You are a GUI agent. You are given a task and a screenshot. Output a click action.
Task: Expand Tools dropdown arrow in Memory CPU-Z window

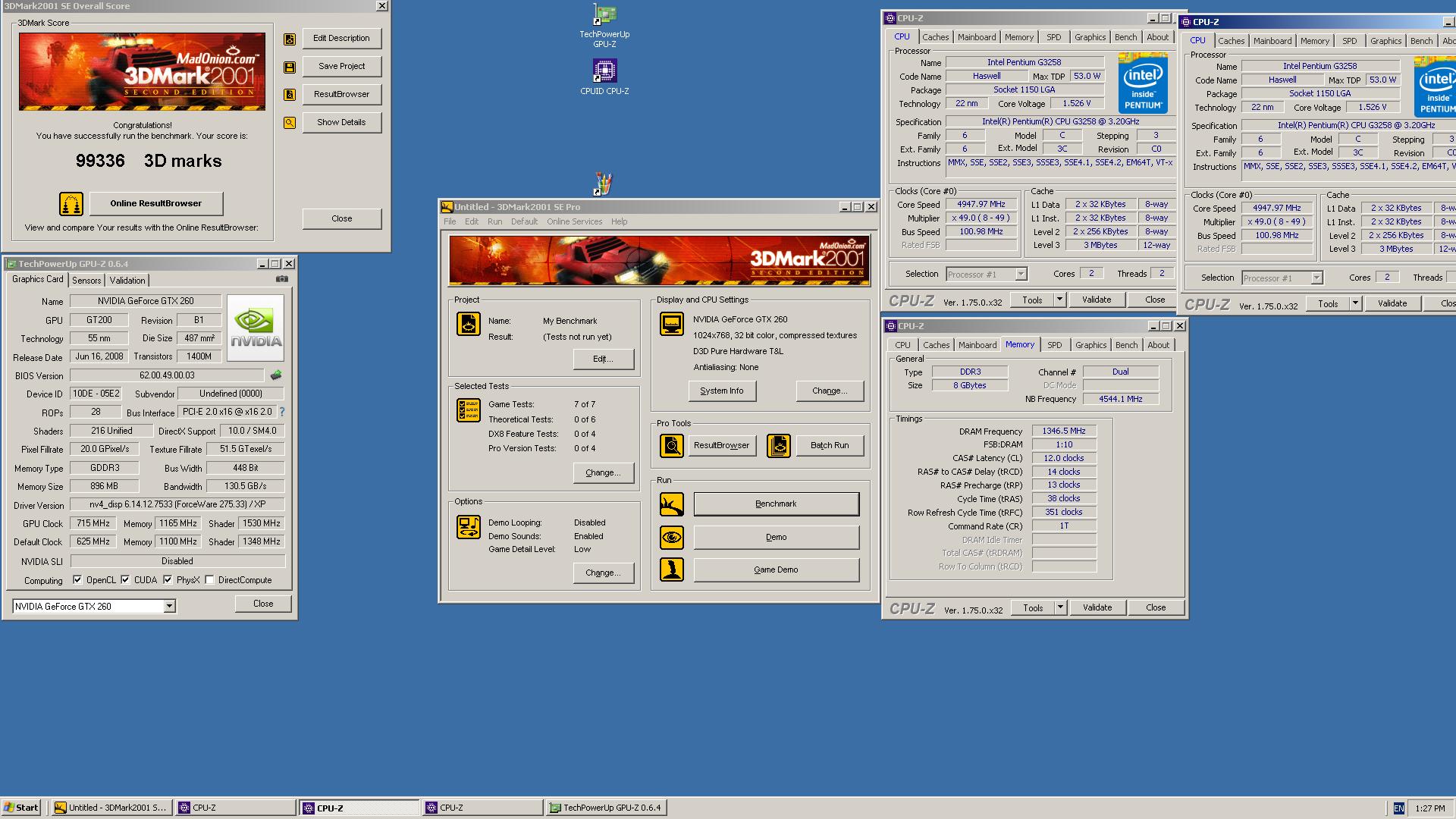coord(1060,608)
